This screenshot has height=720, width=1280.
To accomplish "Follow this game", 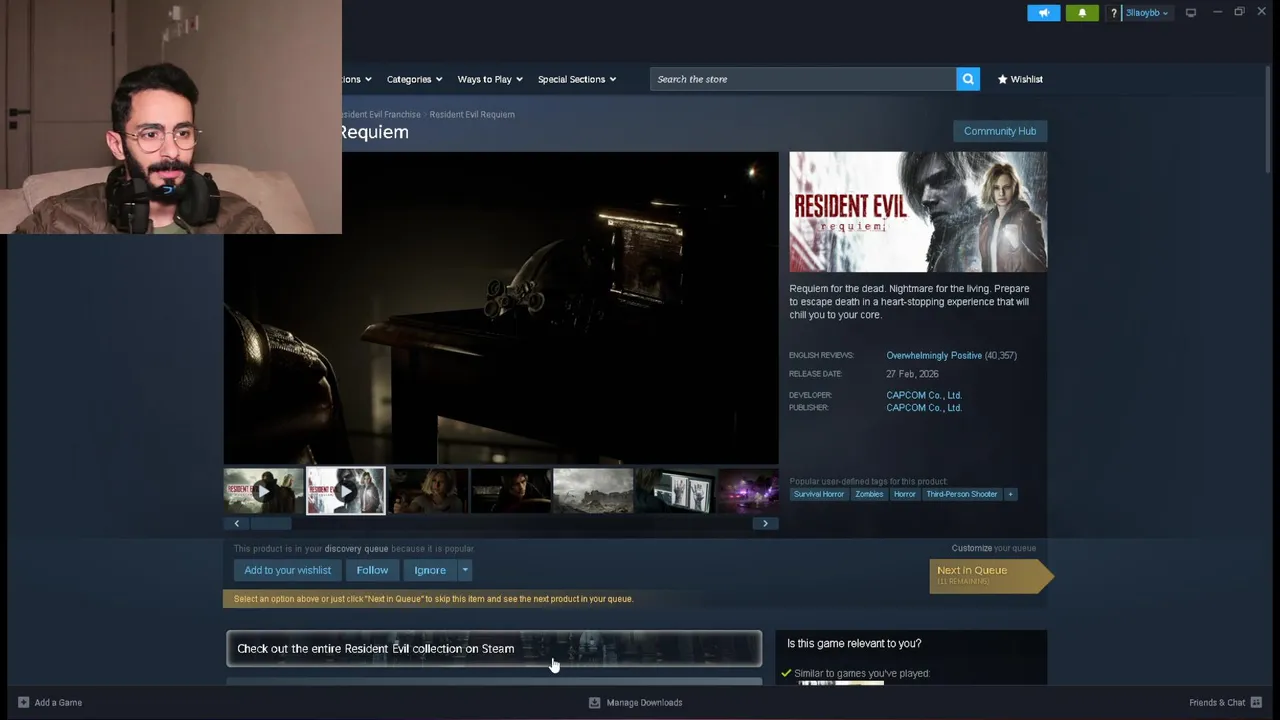I will click(372, 570).
